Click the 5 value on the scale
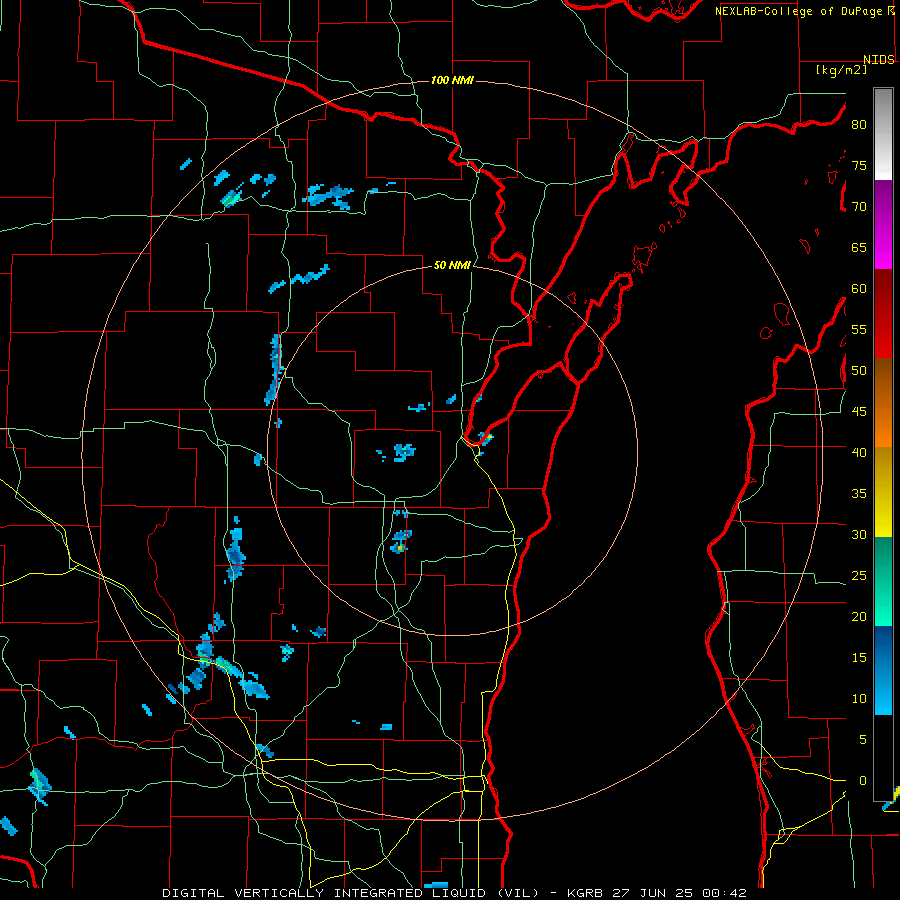The height and width of the screenshot is (900, 900). tap(863, 739)
